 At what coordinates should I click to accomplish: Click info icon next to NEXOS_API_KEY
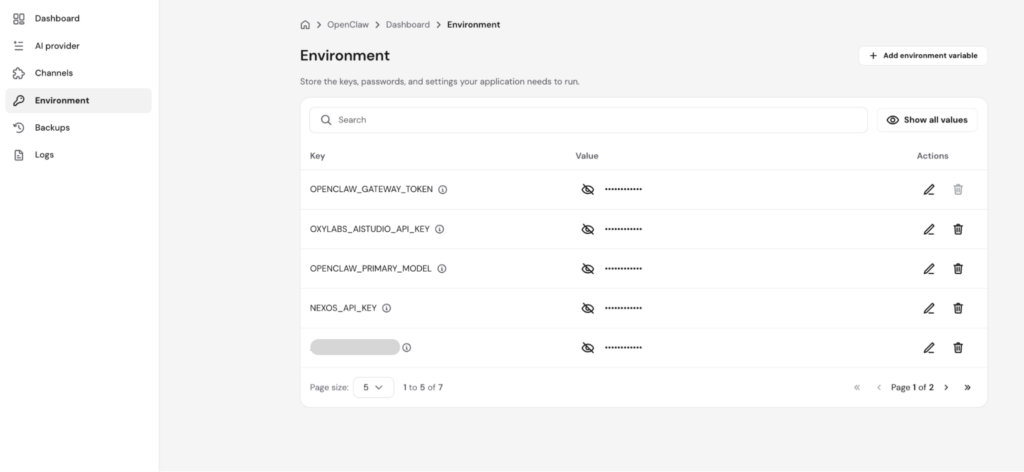(387, 308)
